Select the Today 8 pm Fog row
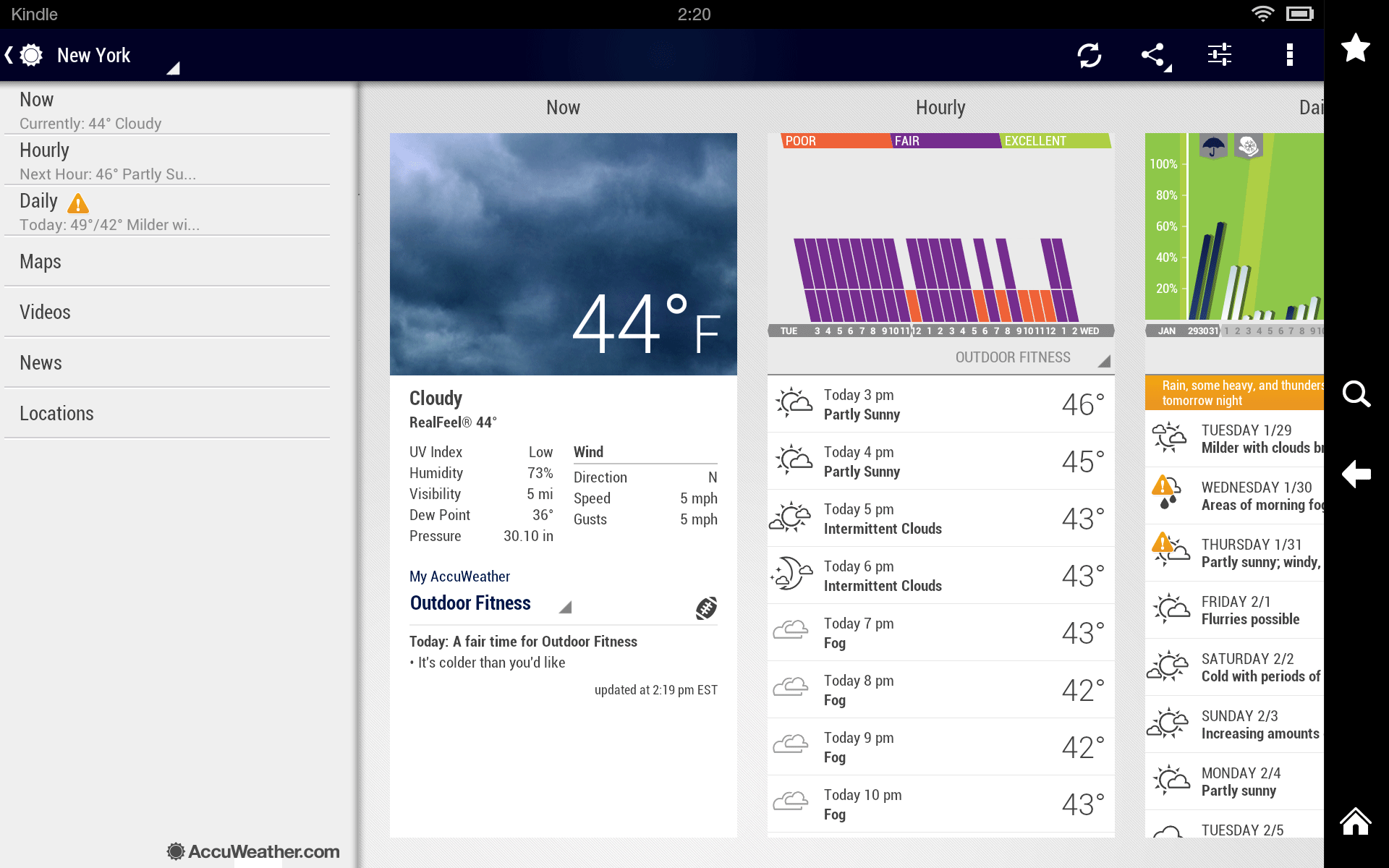The width and height of the screenshot is (1389, 868). 940,689
